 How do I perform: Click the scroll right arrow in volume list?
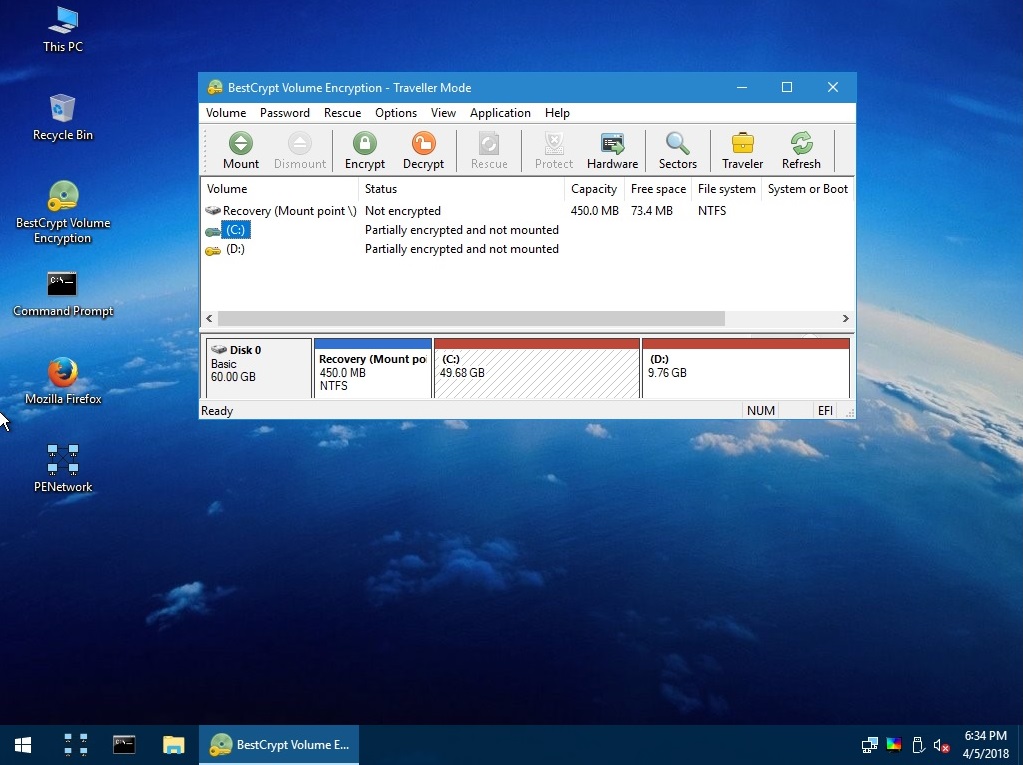846,318
